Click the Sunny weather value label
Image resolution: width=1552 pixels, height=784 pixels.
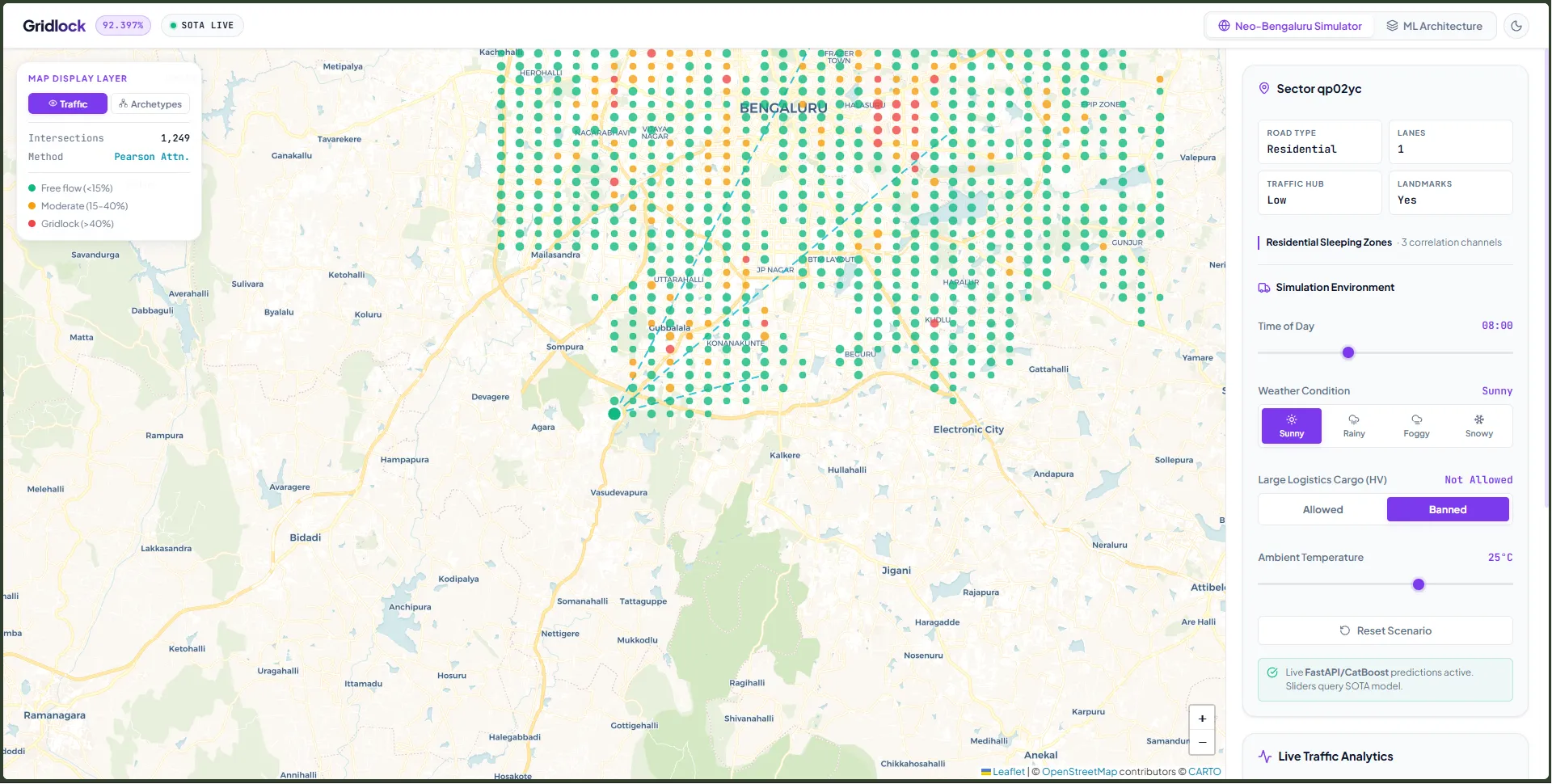1497,391
